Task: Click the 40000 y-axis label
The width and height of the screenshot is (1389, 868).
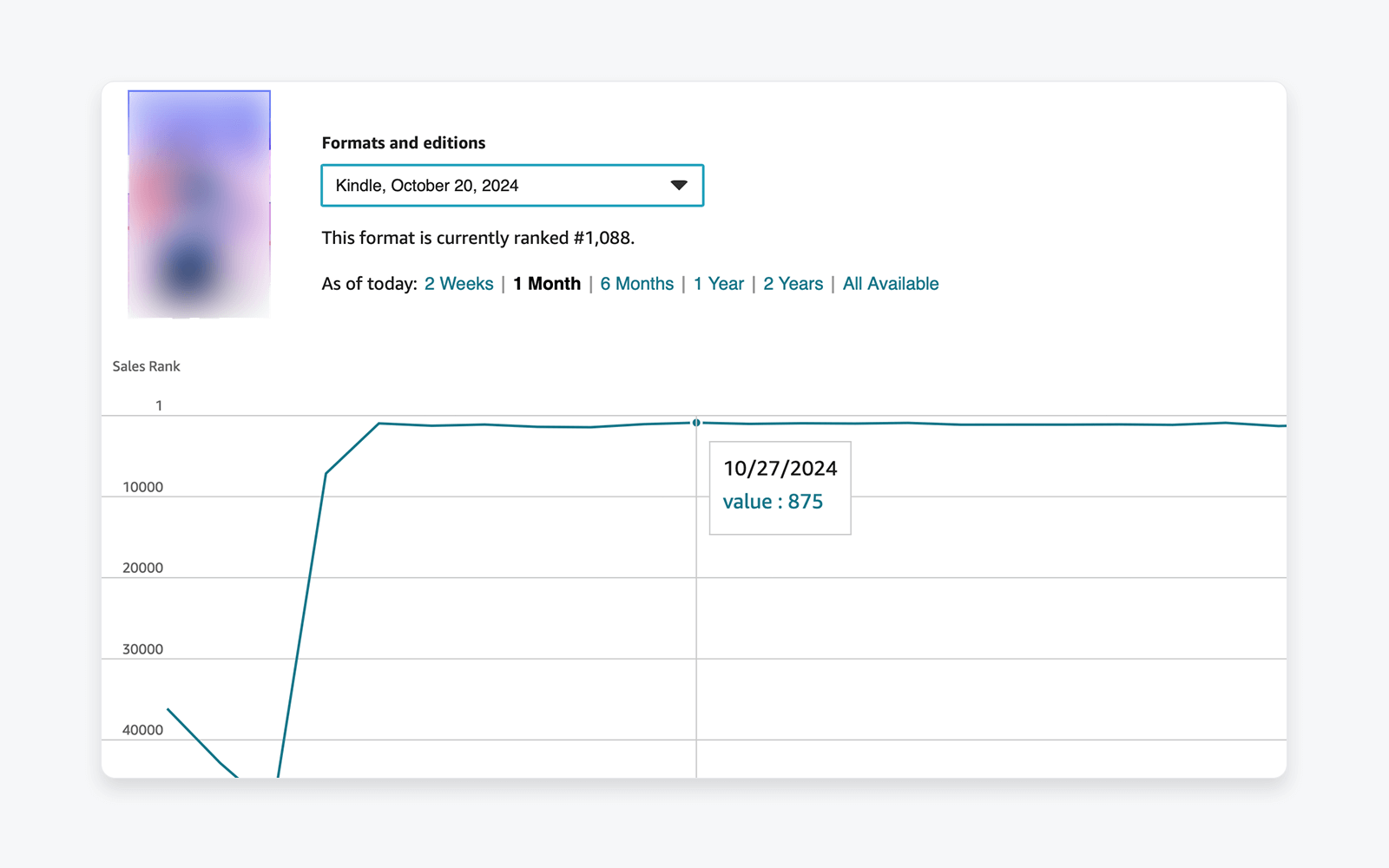Action: 142,730
